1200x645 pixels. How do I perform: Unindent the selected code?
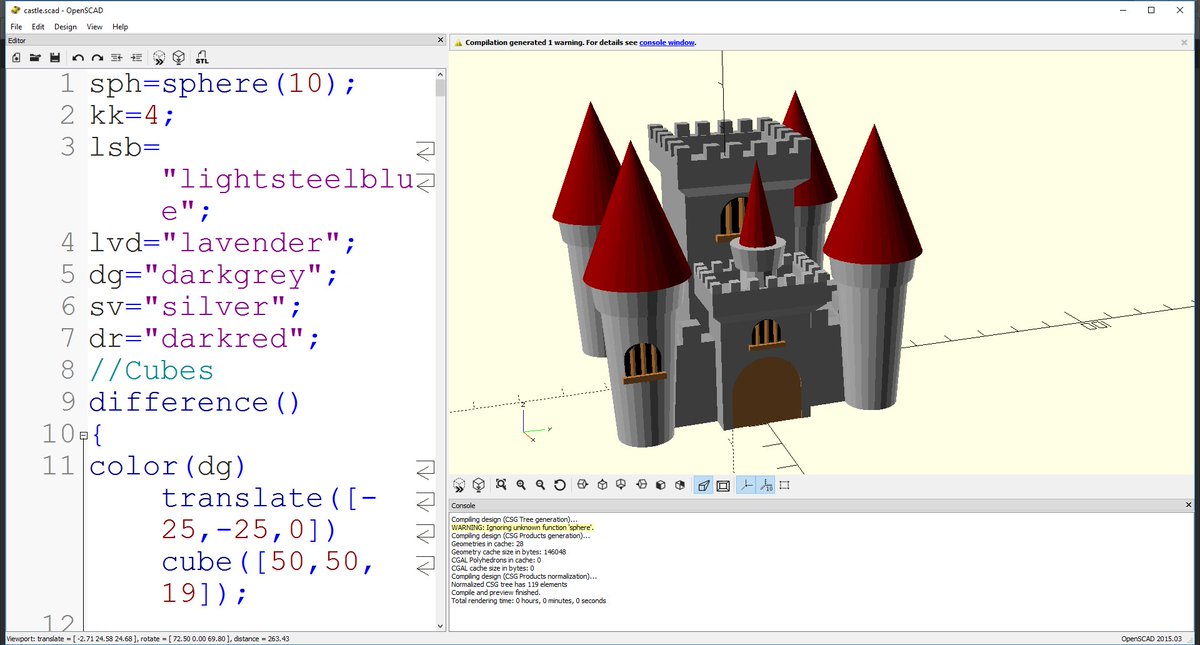point(117,58)
